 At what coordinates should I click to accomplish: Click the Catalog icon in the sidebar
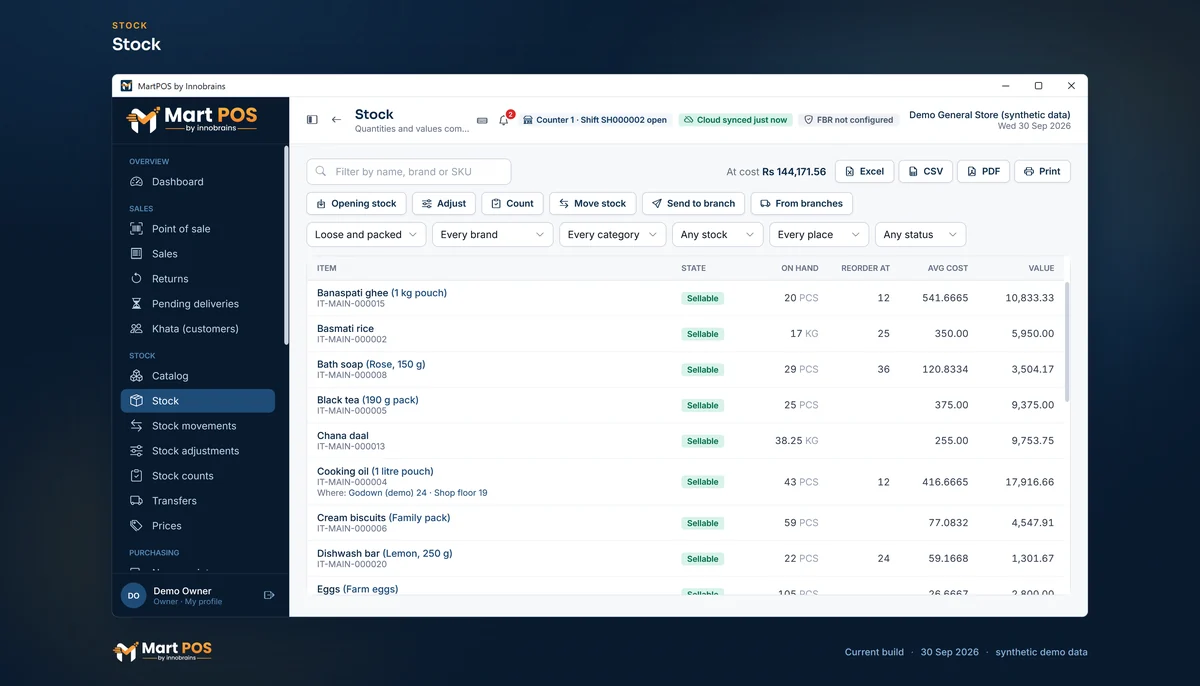click(x=137, y=376)
